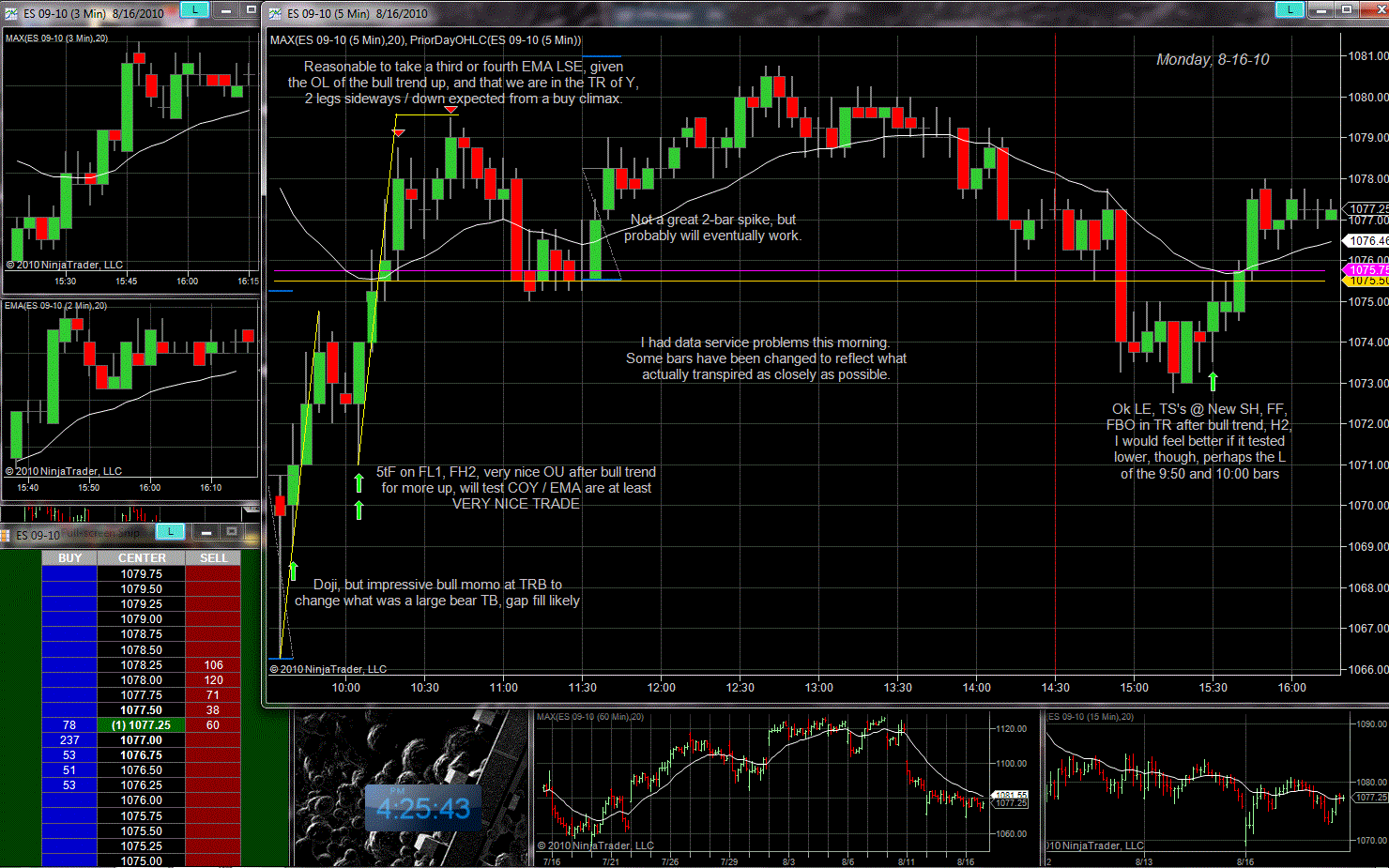Click the 5 Min chart window icon

click(x=275, y=13)
